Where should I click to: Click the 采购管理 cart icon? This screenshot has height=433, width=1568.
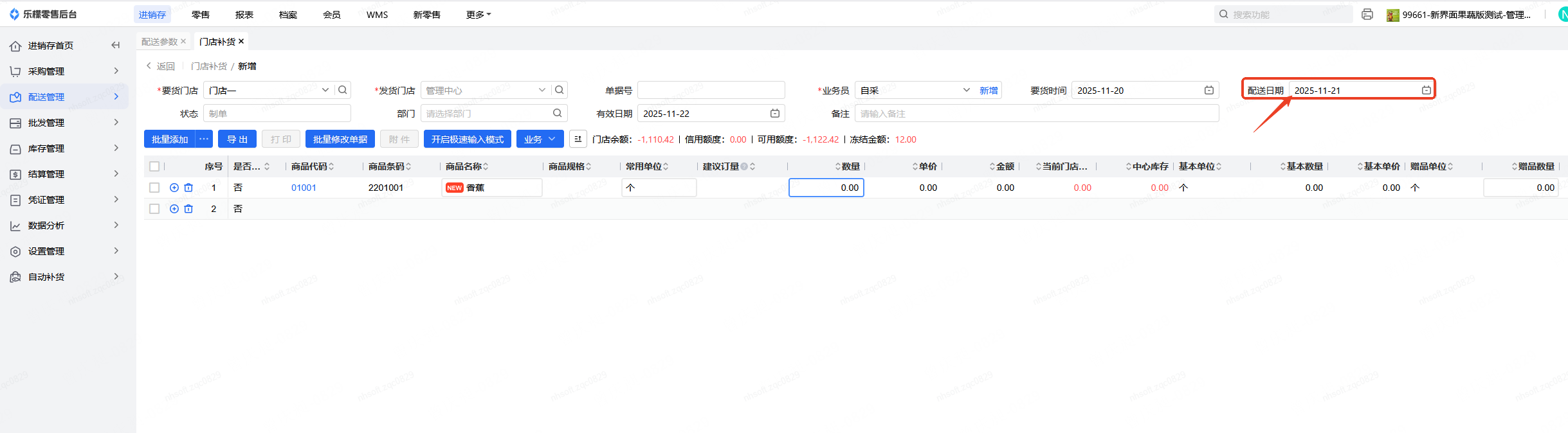tap(15, 71)
